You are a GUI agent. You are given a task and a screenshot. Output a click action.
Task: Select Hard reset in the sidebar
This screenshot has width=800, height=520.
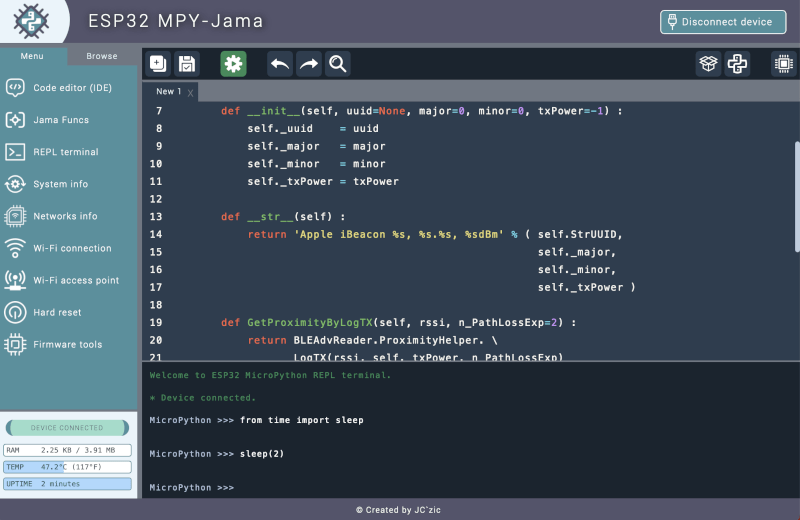click(x=57, y=312)
